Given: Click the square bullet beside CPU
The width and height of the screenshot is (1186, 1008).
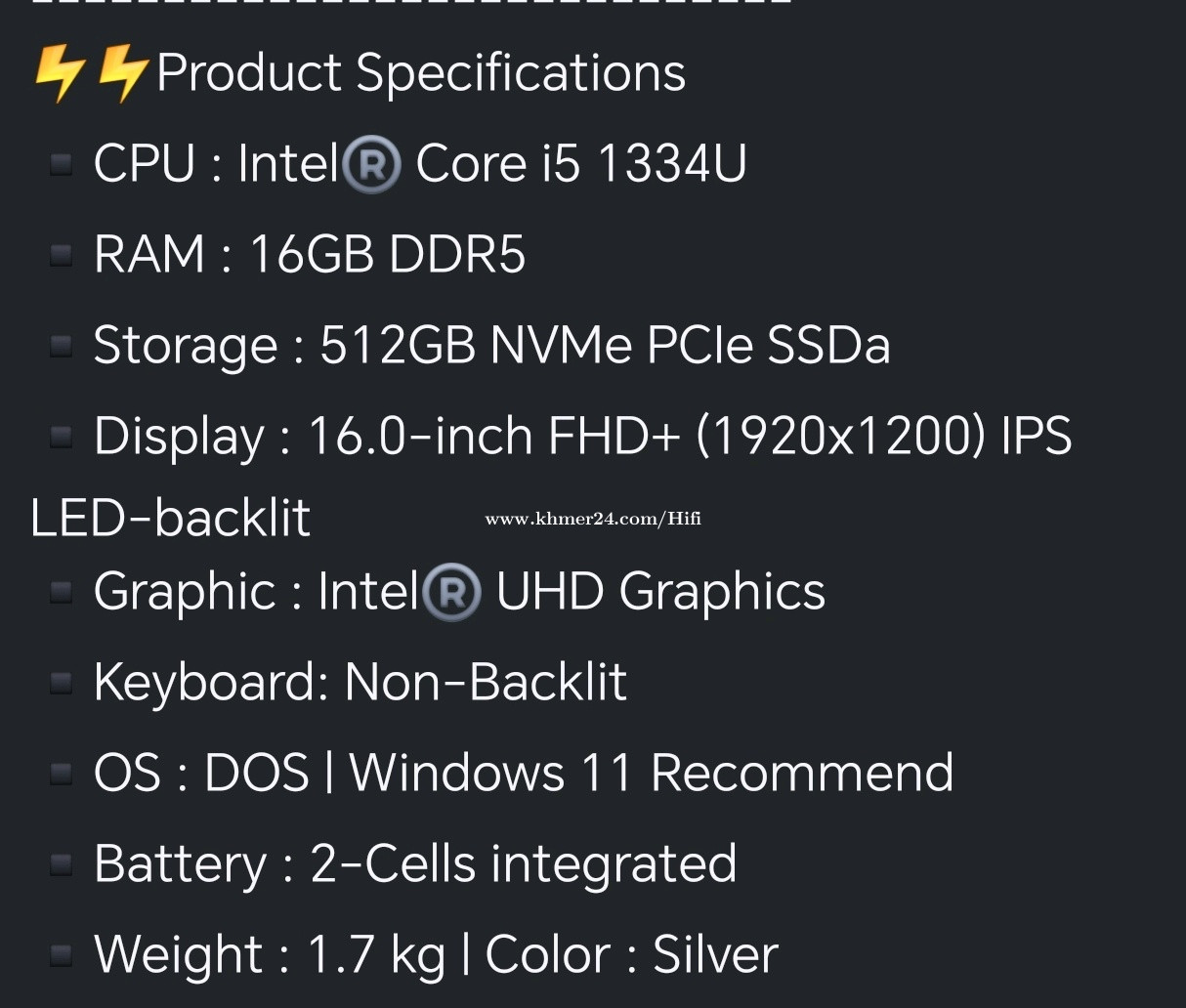Looking at the screenshot, I should [x=62, y=164].
